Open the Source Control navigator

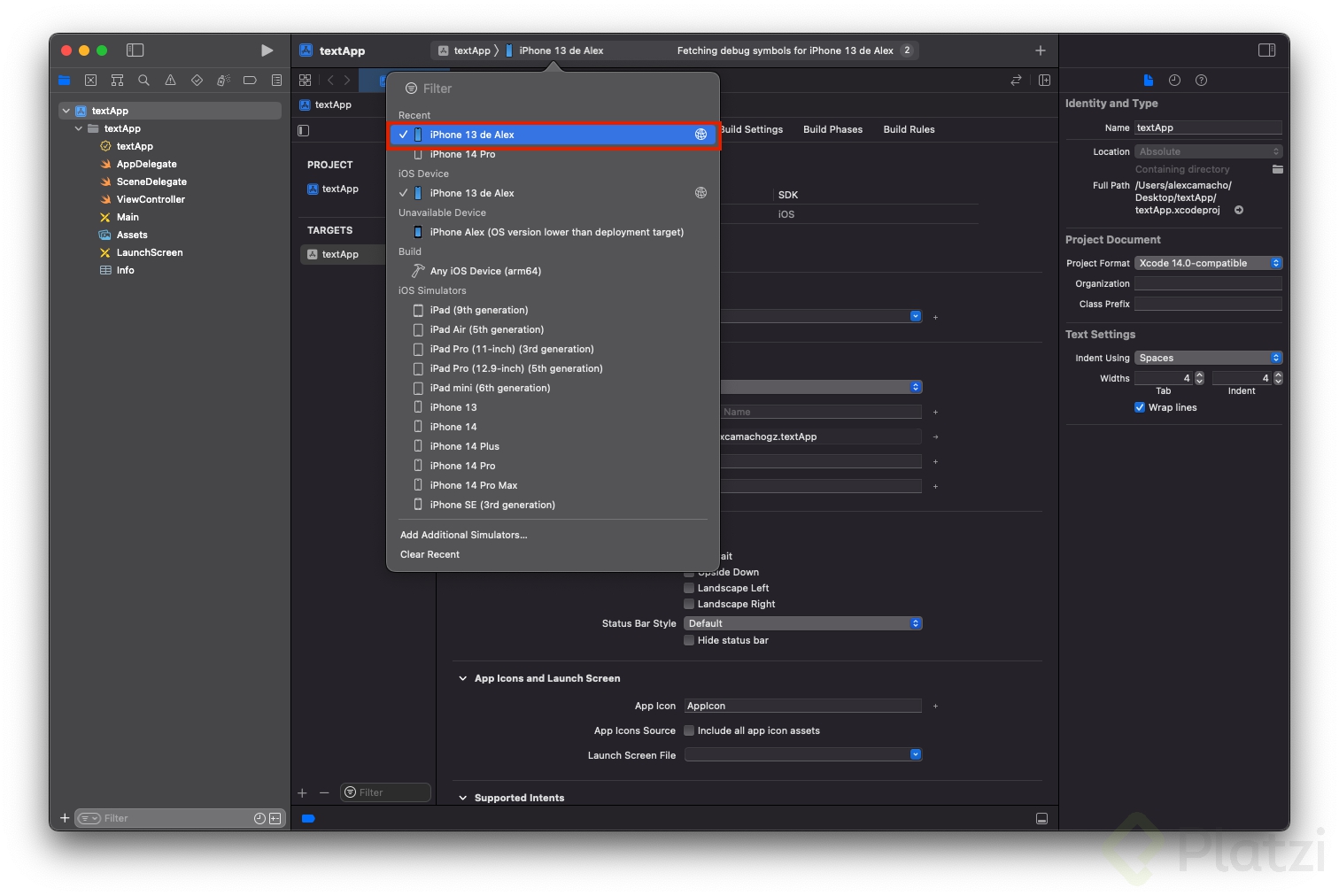point(90,81)
